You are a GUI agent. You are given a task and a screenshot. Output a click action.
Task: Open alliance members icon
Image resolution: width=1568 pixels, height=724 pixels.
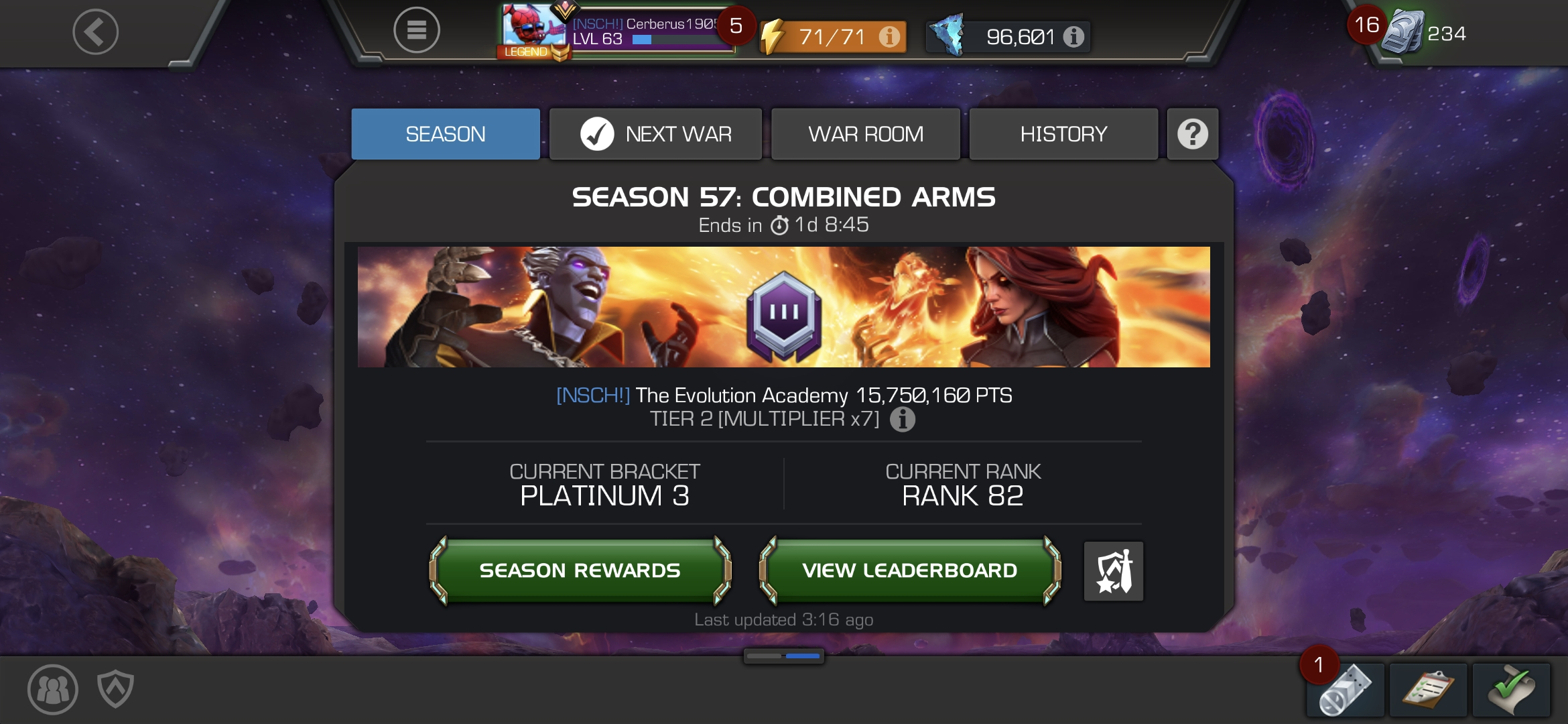53,689
